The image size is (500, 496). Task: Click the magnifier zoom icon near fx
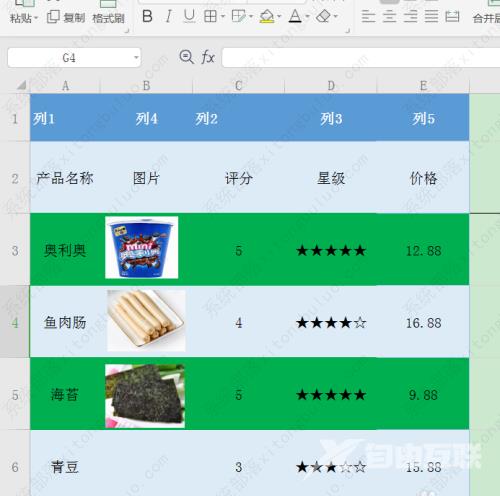(x=186, y=57)
